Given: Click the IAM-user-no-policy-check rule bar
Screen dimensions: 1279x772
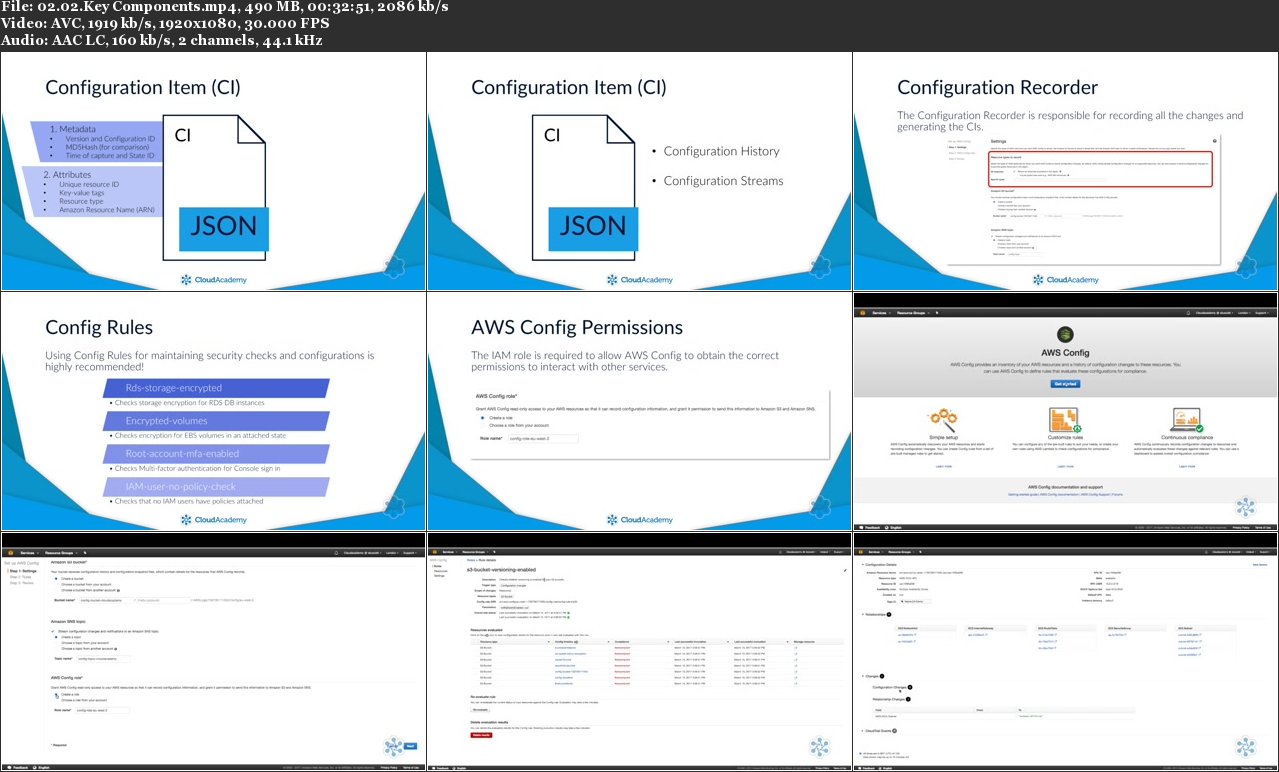Looking at the screenshot, I should [x=215, y=487].
